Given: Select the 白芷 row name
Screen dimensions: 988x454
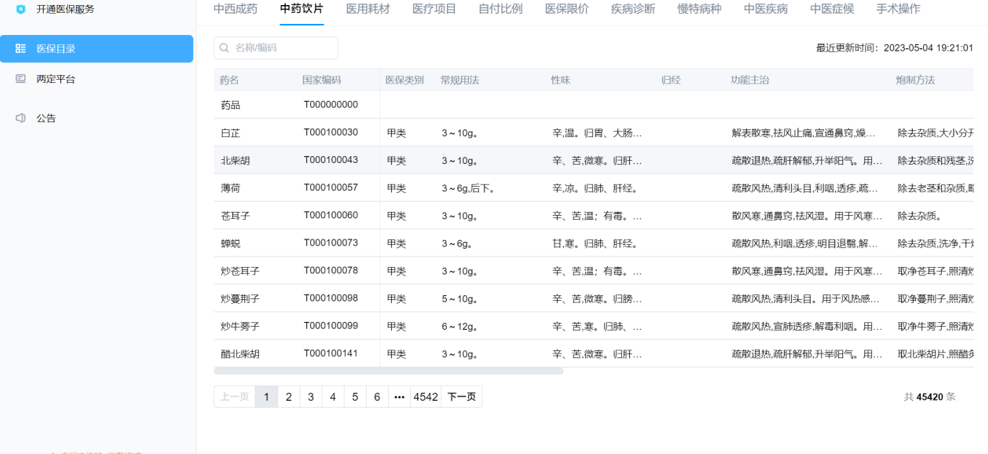Looking at the screenshot, I should (230, 133).
